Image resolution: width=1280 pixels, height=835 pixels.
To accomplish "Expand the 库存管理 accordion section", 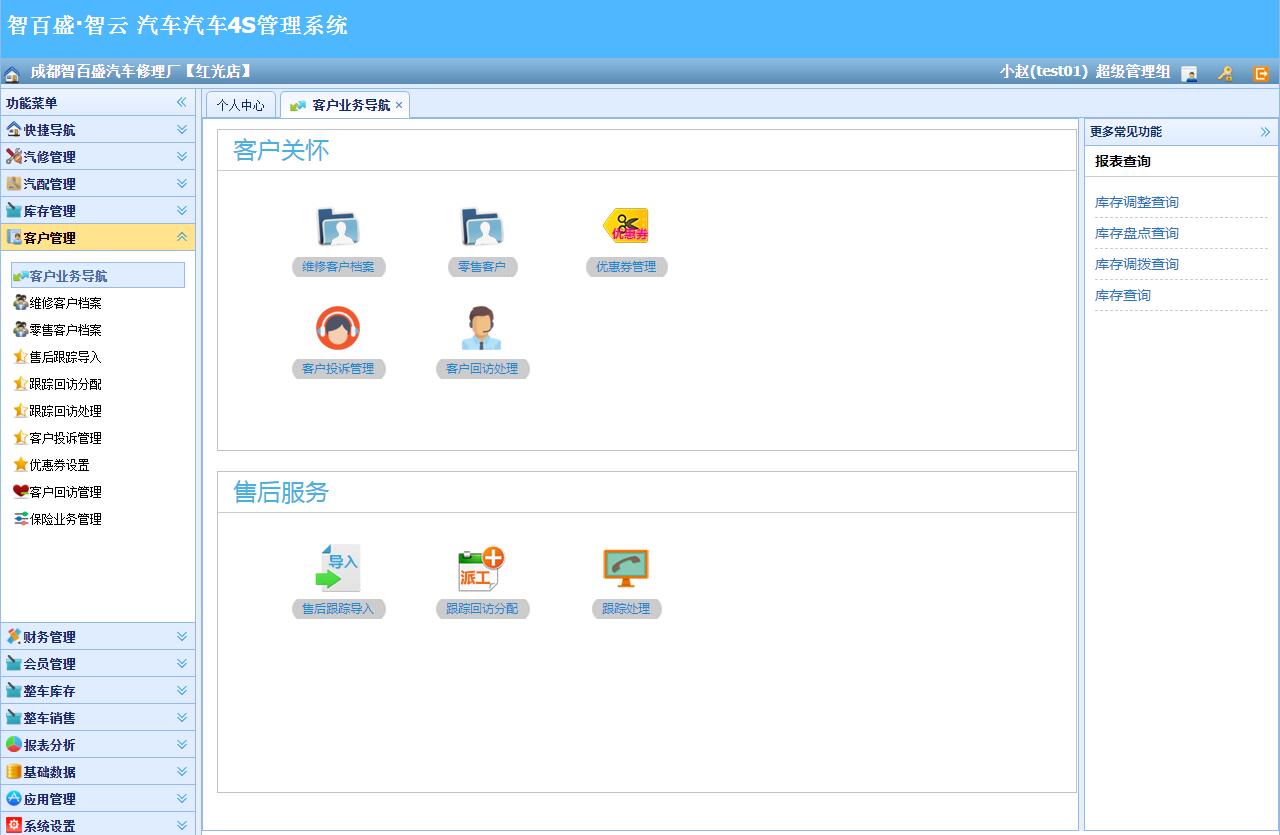I will 98,211.
